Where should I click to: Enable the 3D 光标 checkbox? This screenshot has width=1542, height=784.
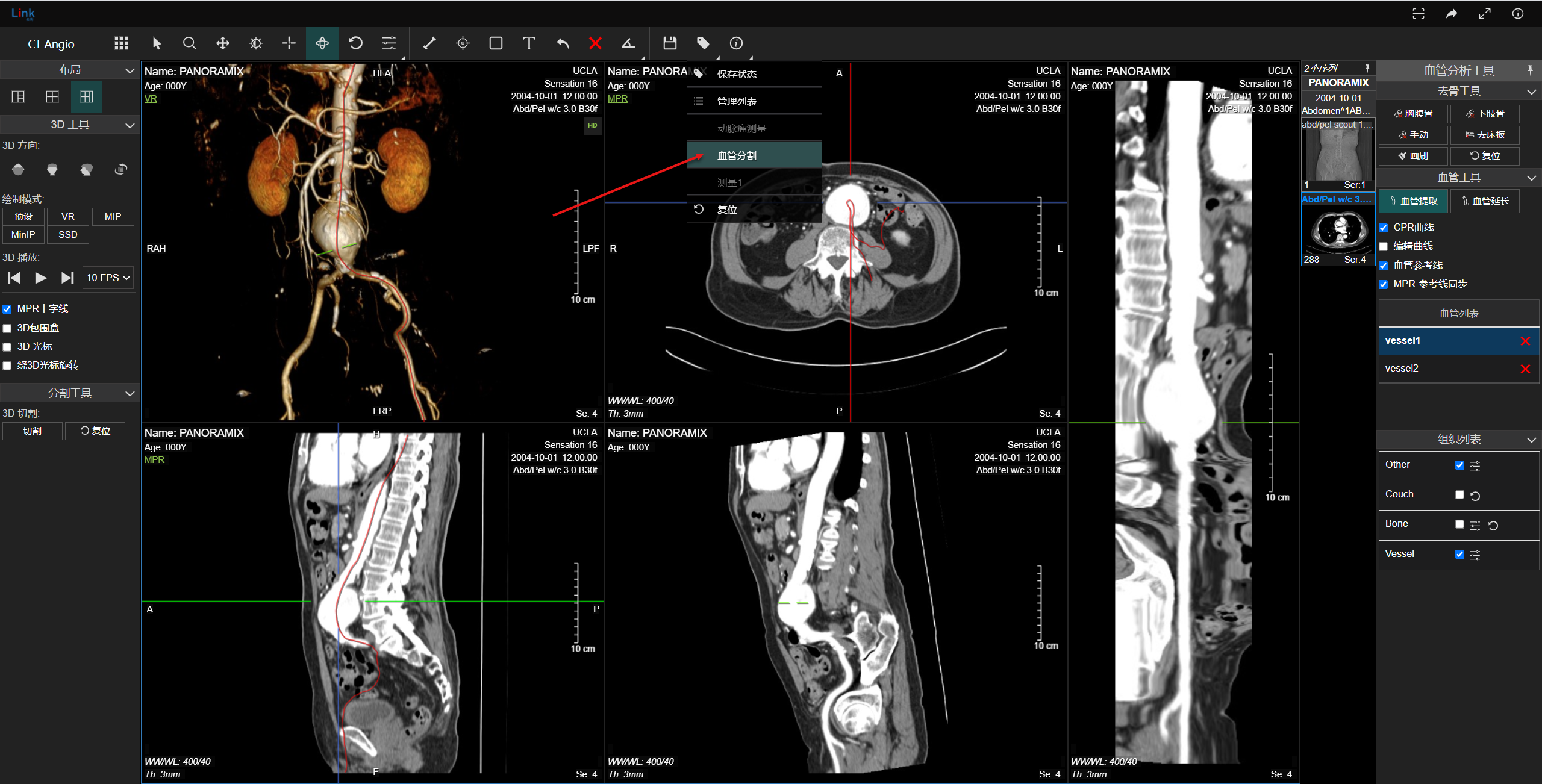(7, 347)
